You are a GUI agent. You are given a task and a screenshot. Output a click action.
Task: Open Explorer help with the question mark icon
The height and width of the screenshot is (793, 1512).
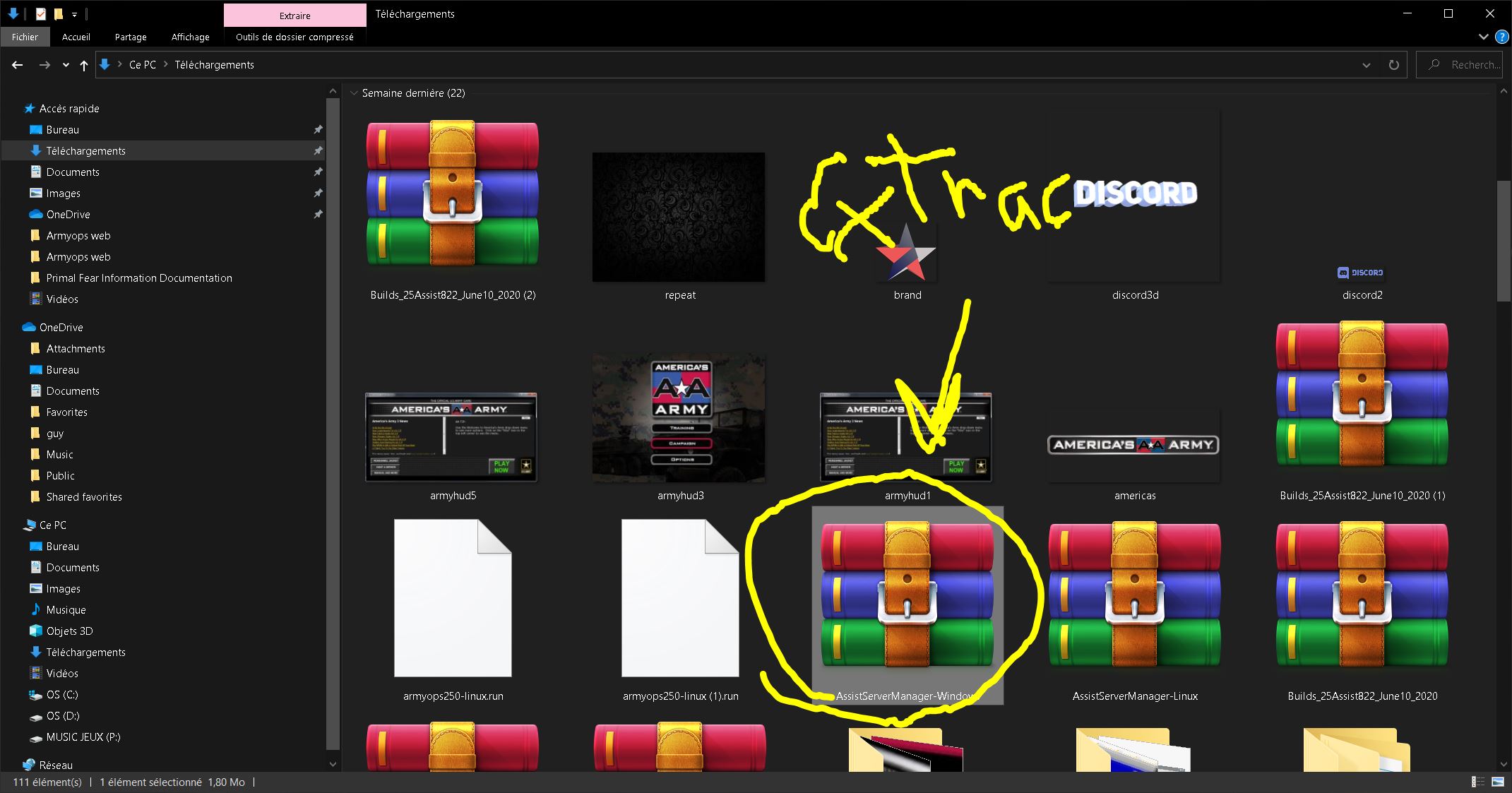coord(1501,37)
